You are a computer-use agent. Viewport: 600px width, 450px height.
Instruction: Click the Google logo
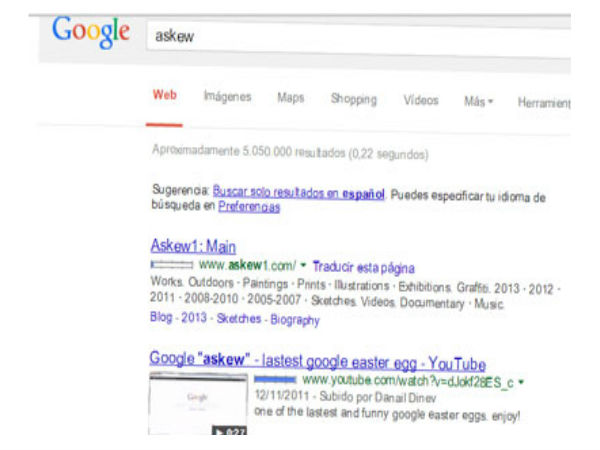[x=91, y=32]
